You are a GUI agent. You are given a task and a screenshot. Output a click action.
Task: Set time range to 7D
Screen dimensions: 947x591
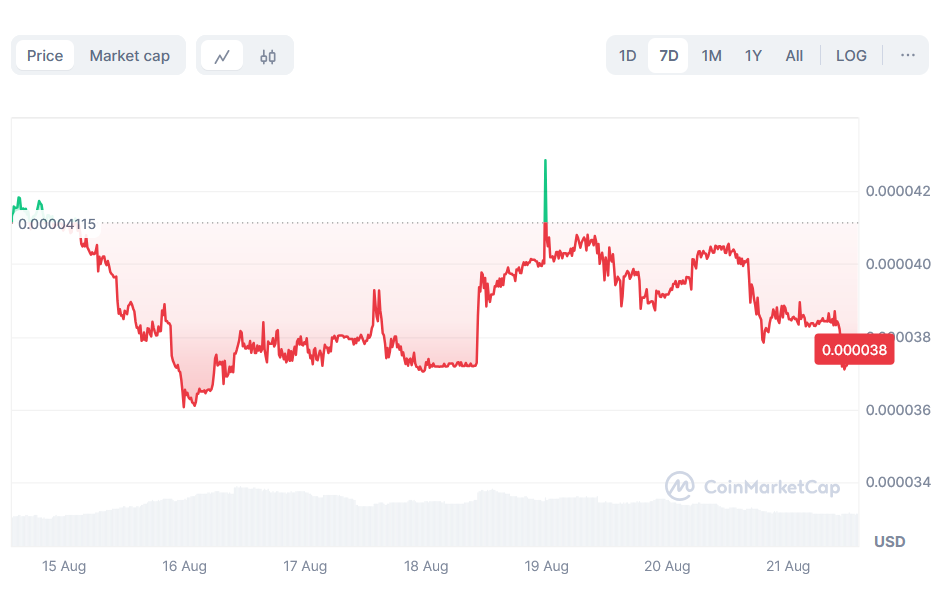point(669,56)
